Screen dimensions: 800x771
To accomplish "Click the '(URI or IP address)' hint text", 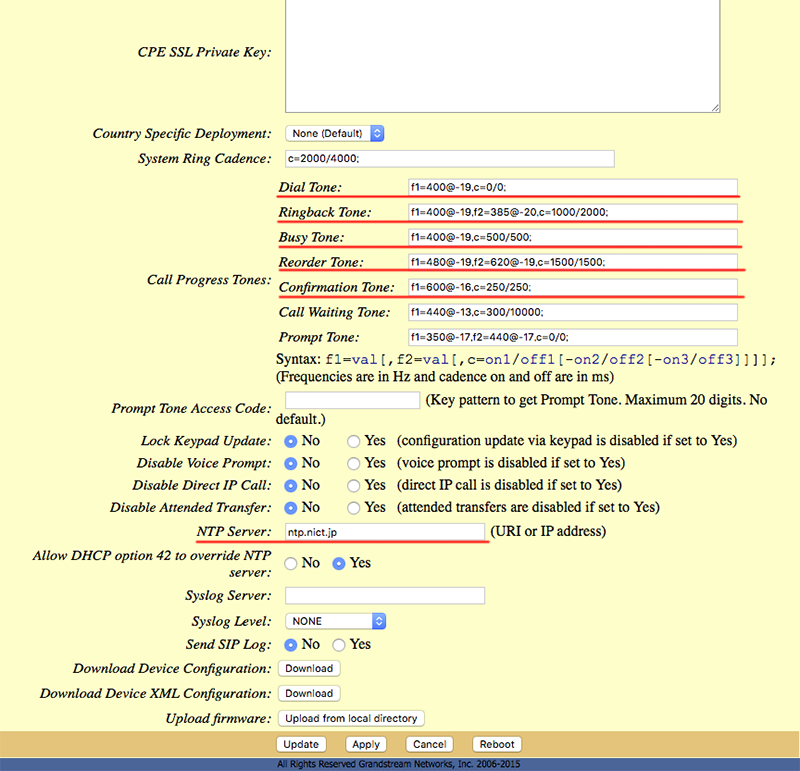I will point(548,531).
